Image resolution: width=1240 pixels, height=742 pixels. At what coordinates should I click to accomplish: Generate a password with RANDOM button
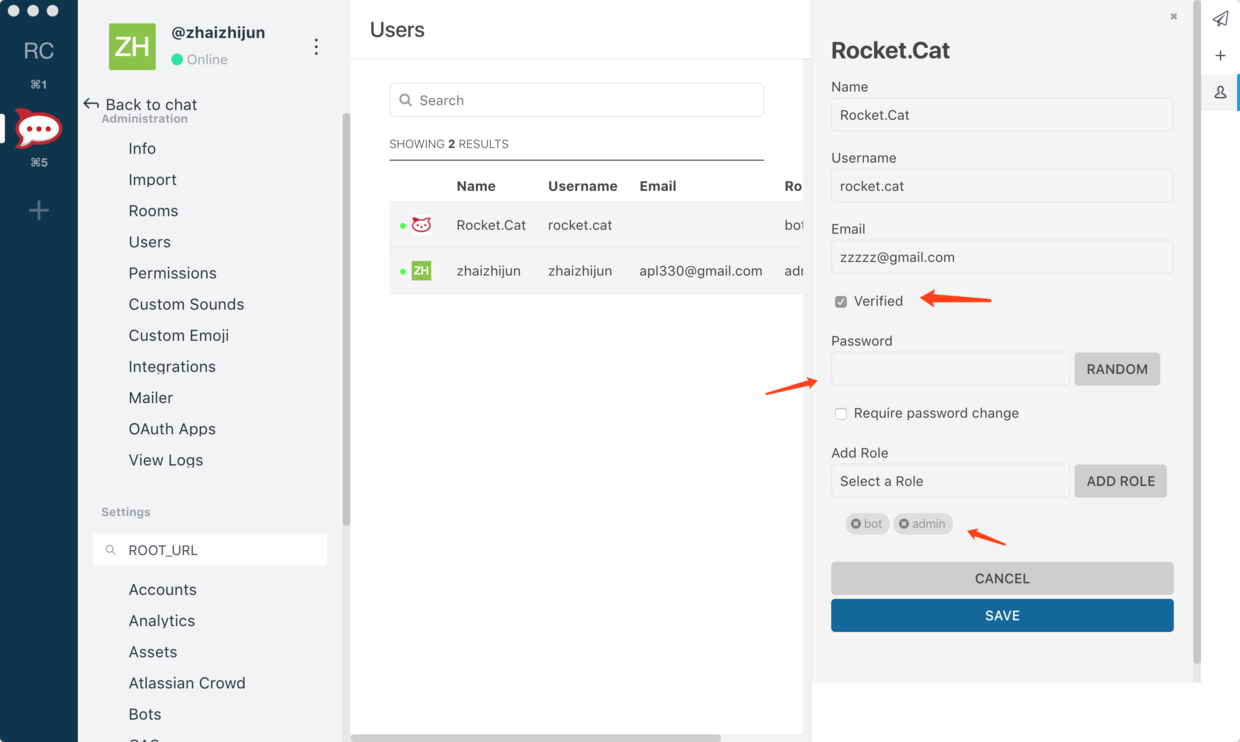pyautogui.click(x=1116, y=369)
